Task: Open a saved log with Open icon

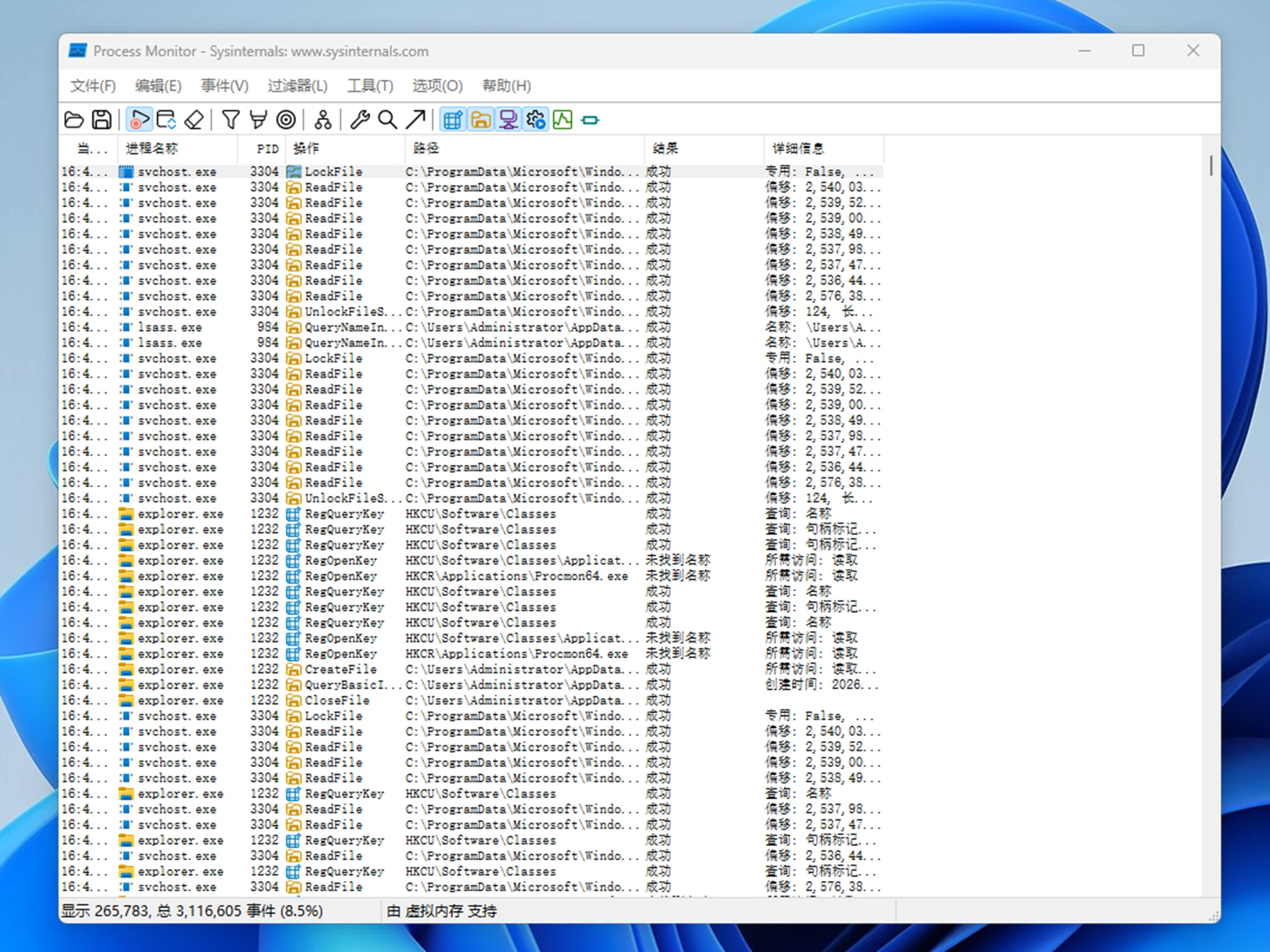Action: click(x=73, y=120)
